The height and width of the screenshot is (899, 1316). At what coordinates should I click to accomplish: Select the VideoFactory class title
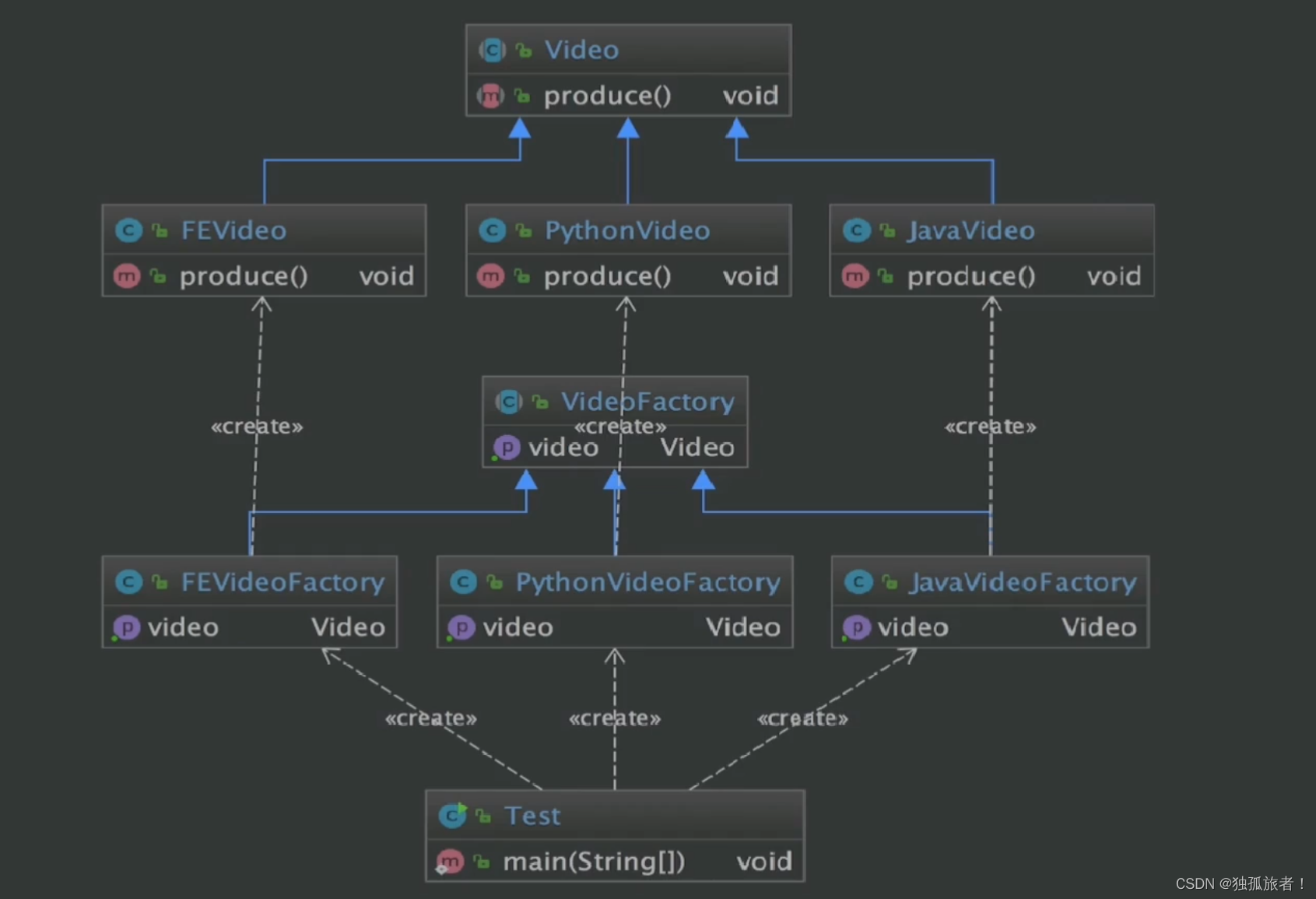(647, 402)
